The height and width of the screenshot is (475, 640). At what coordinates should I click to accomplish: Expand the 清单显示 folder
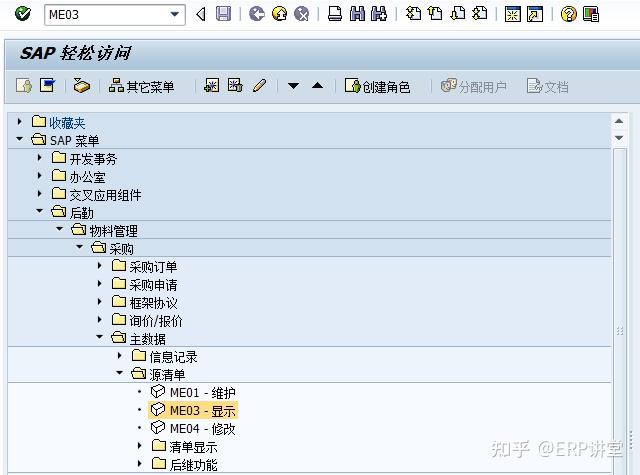click(140, 446)
